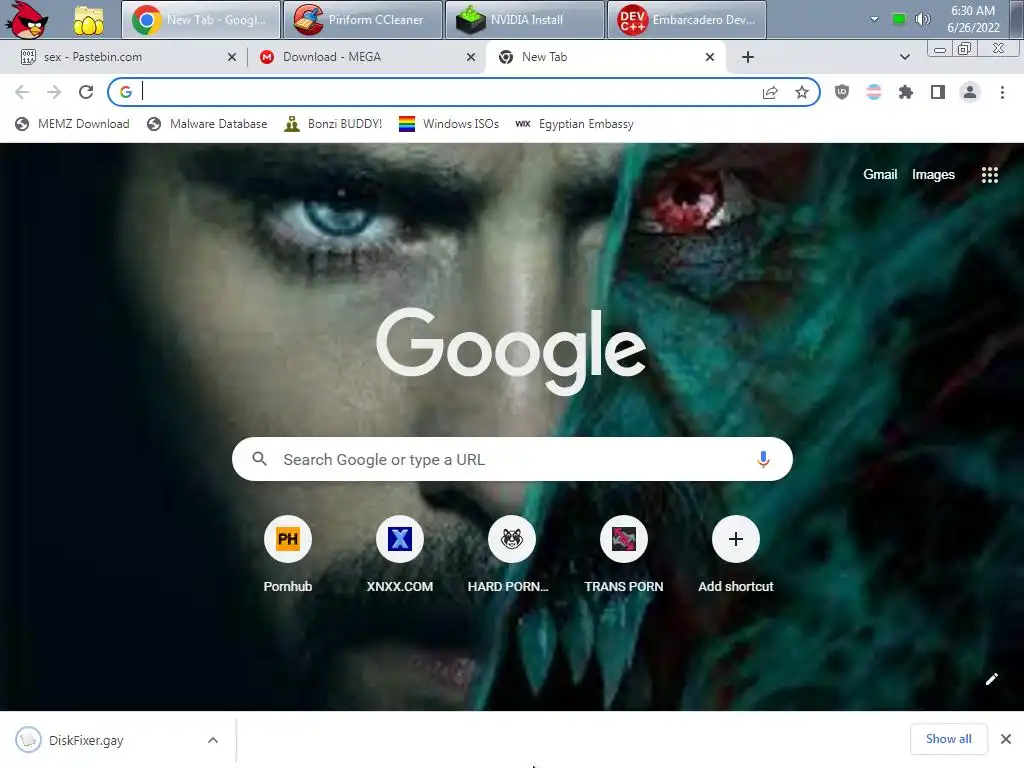This screenshot has width=1024, height=768.
Task: Toggle the side panel icon
Action: [x=938, y=93]
